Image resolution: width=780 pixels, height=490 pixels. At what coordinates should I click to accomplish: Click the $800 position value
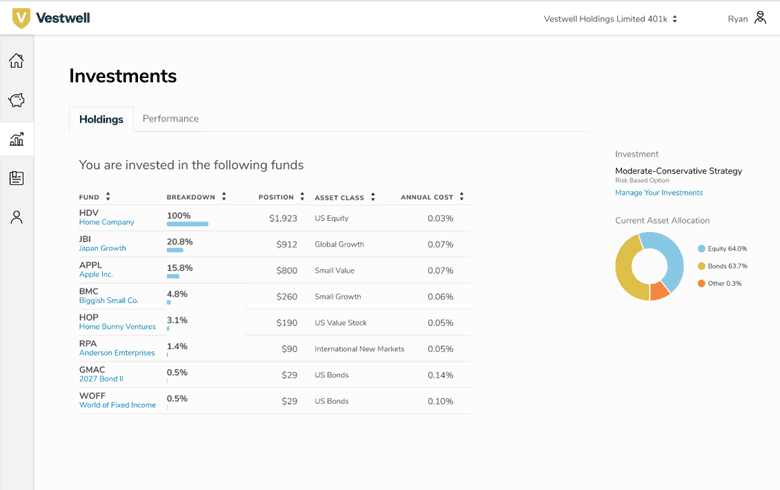pyautogui.click(x=287, y=271)
